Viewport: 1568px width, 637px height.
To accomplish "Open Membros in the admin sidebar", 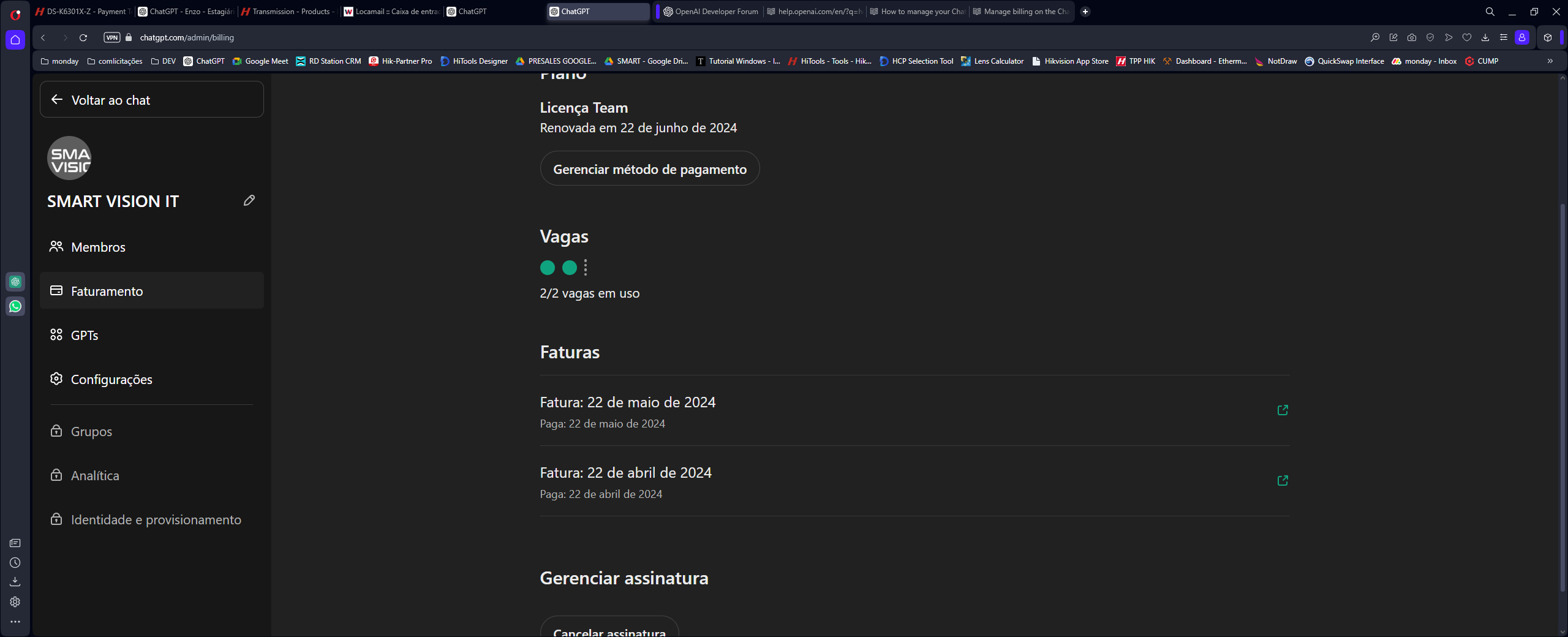I will (152, 247).
